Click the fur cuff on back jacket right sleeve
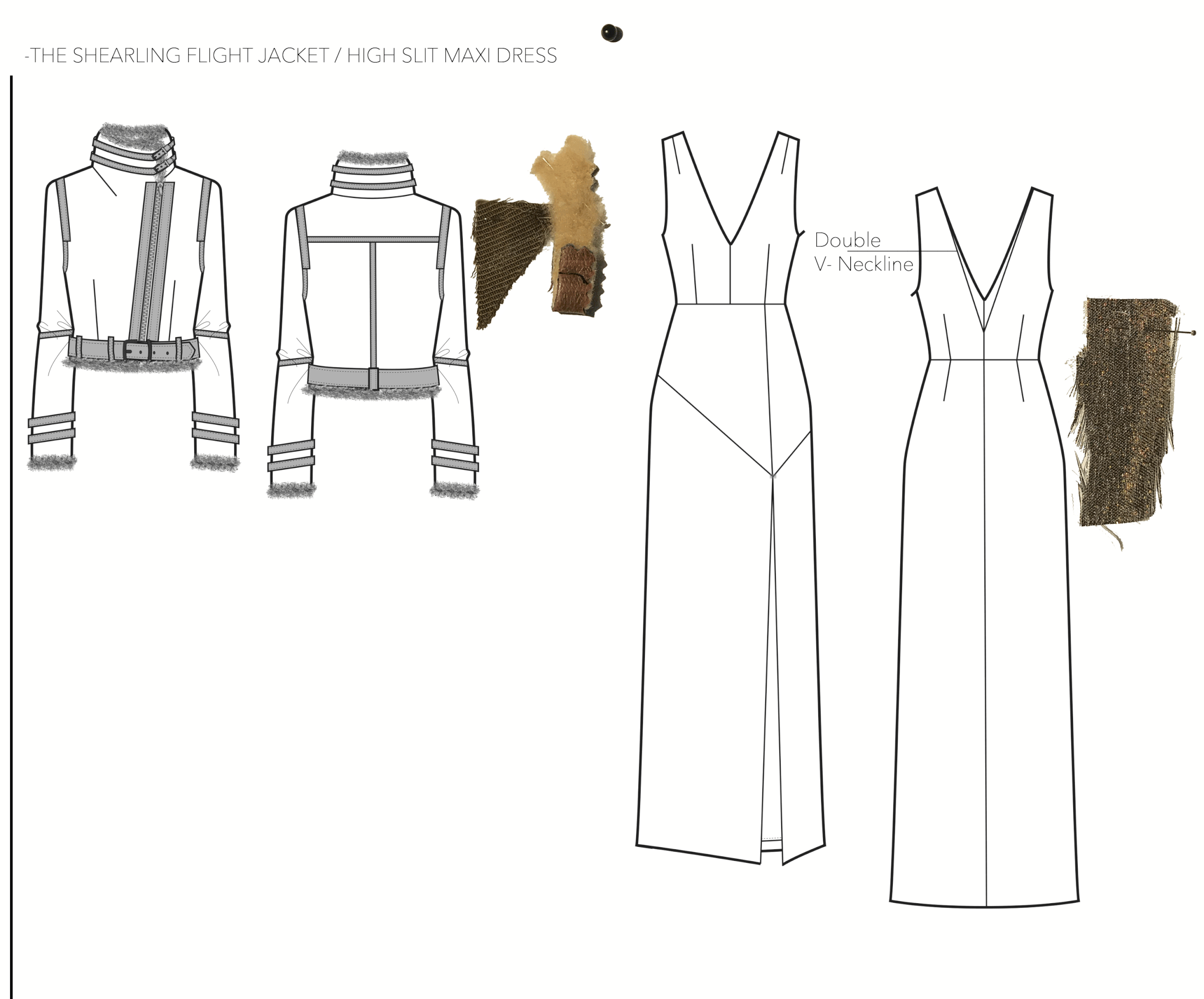 pos(454,491)
